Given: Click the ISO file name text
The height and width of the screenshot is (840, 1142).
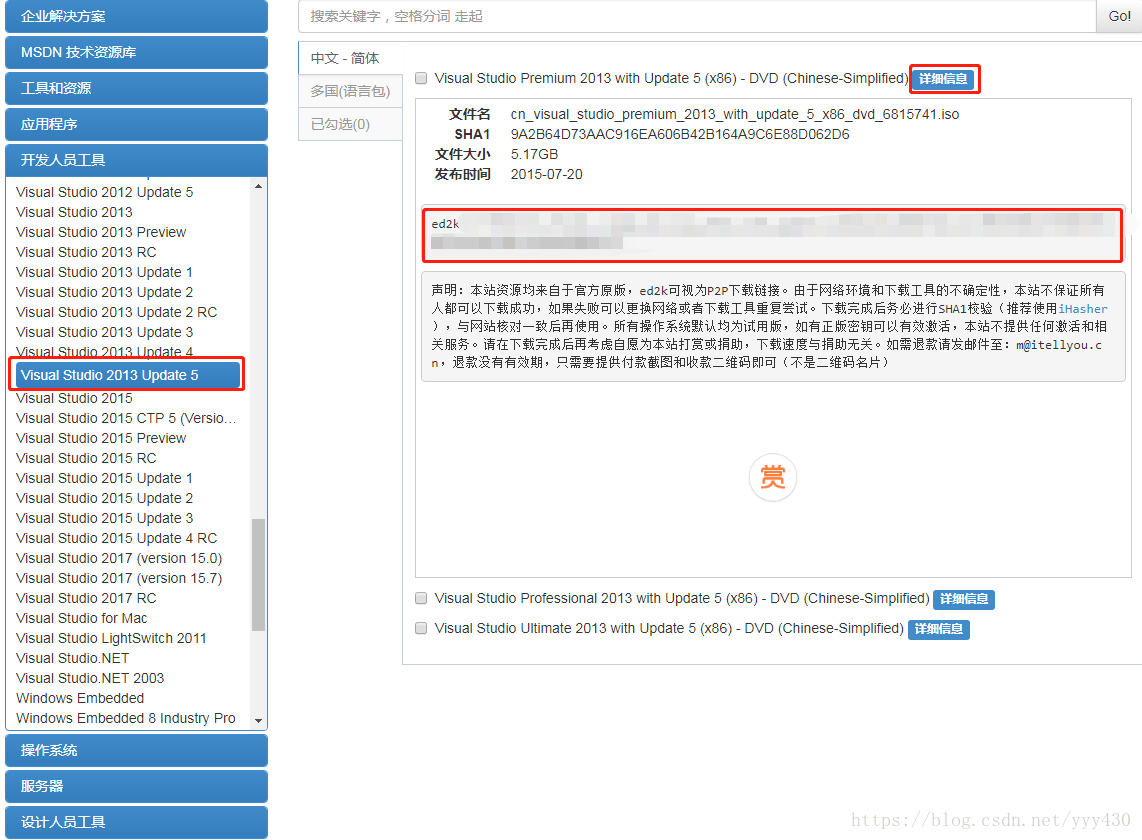Looking at the screenshot, I should [x=735, y=114].
